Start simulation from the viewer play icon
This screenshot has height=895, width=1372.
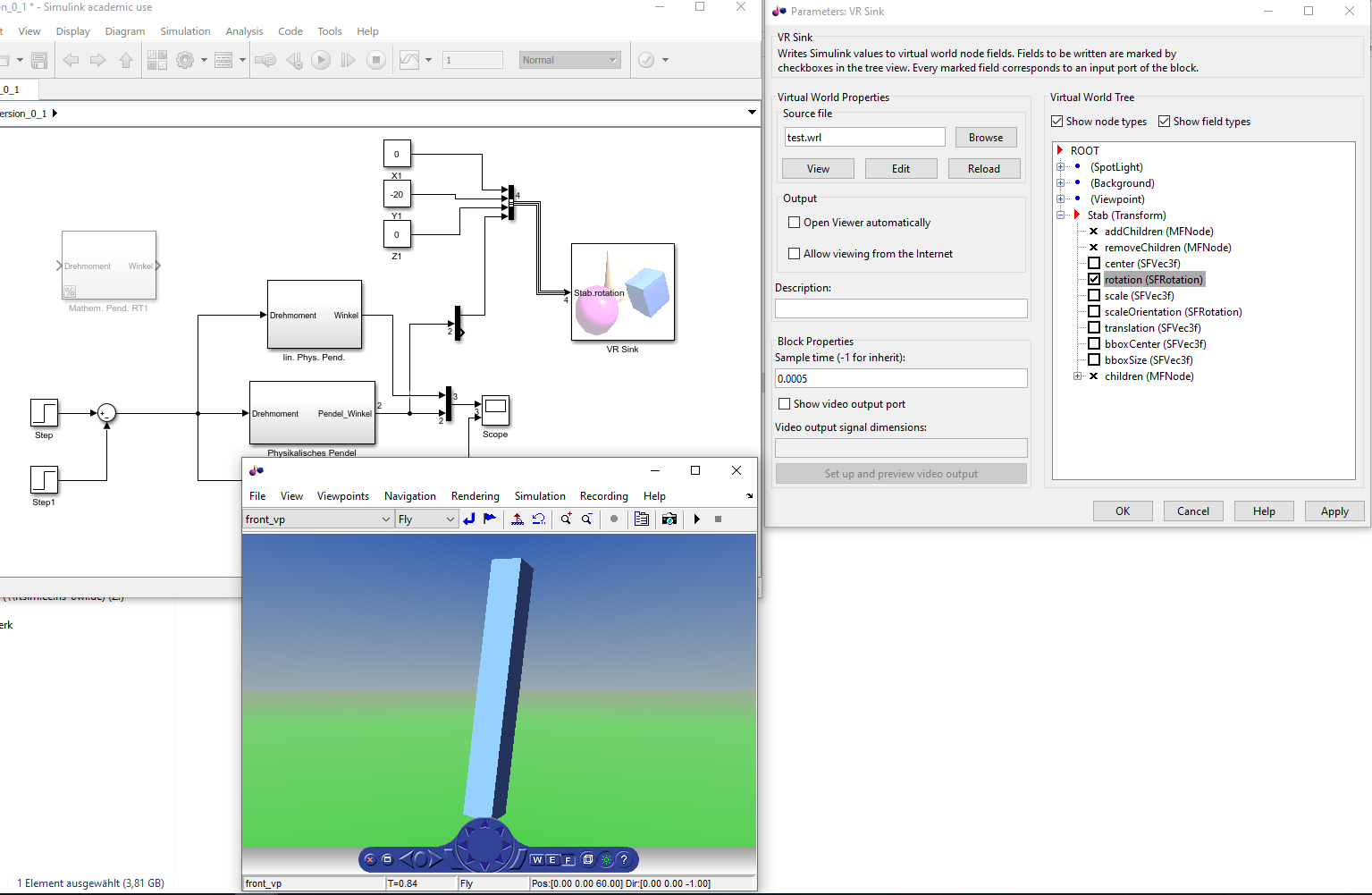click(x=697, y=519)
